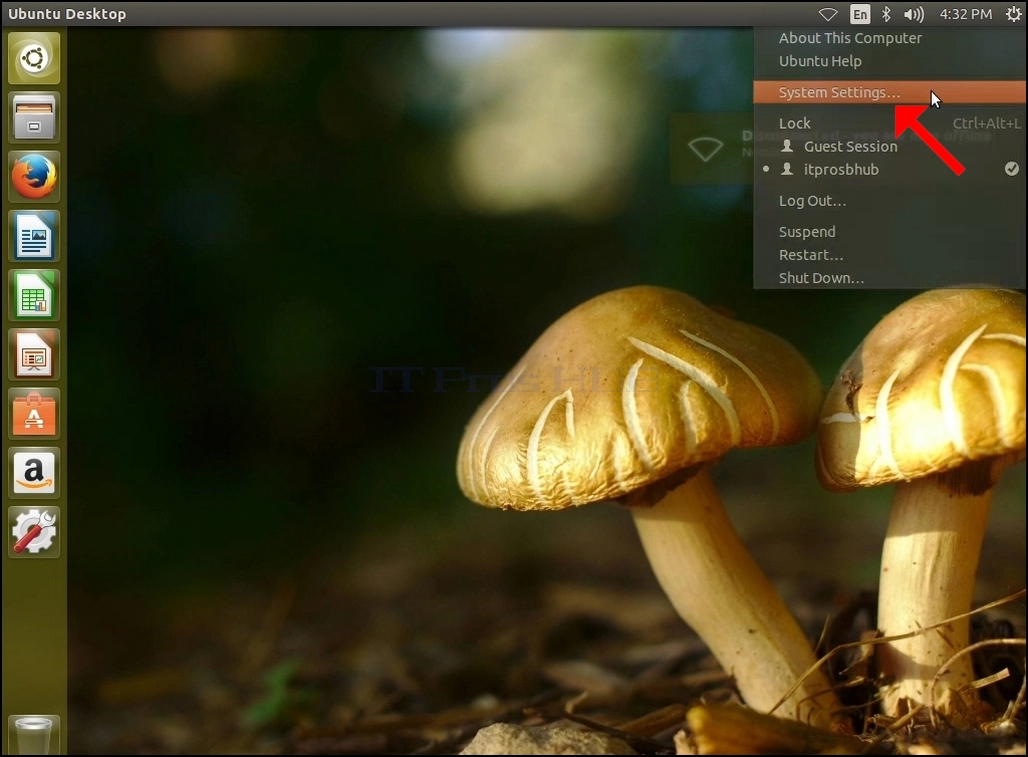Close the session gear menu indicator
Screen dimensions: 1028x757
[x=1013, y=14]
